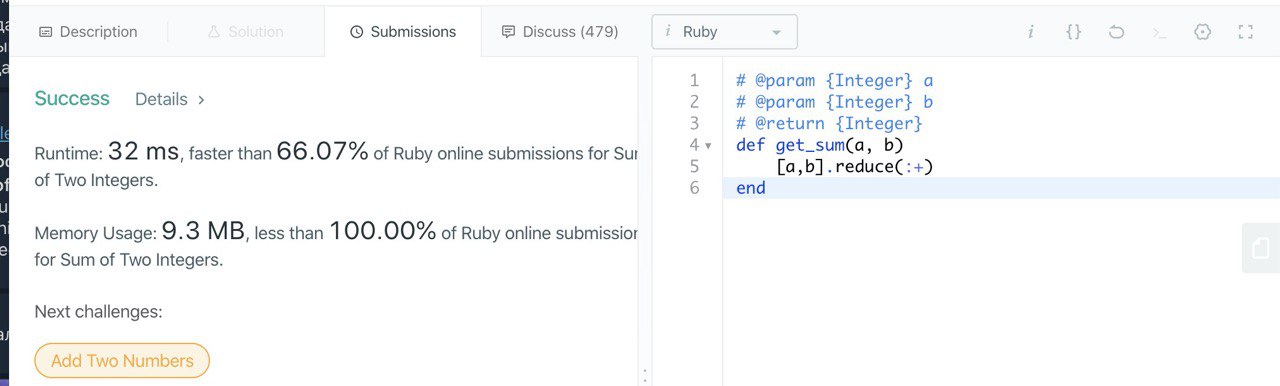
Task: Click the curly braces code template icon
Action: pos(1073,32)
